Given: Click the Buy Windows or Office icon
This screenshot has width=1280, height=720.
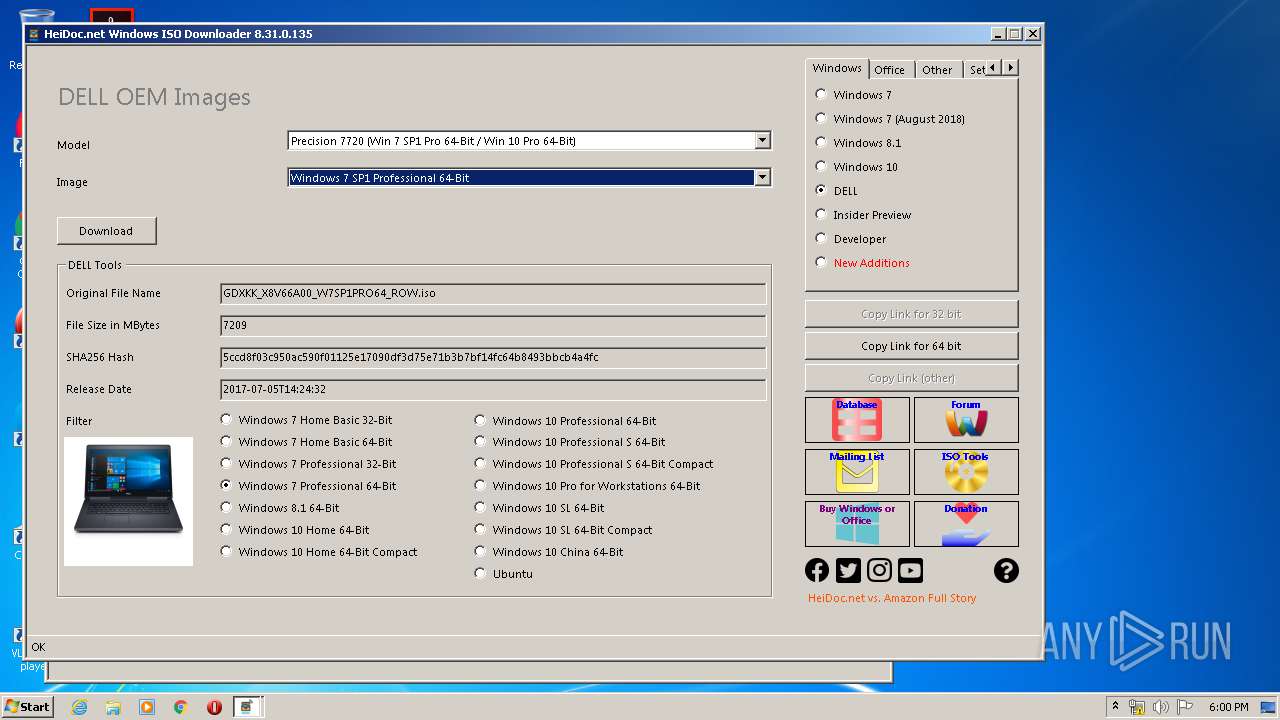Looking at the screenshot, I should 857,524.
